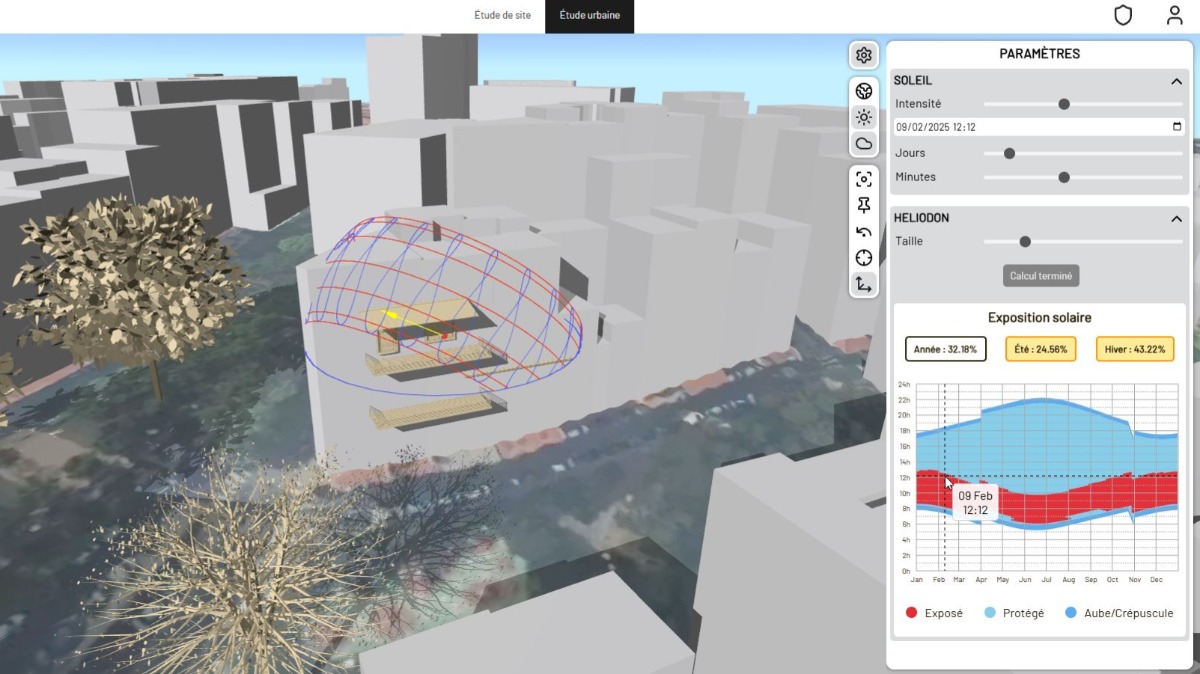Viewport: 1200px width, 674px height.
Task: Select the Étude urbaine tab
Action: tap(589, 16)
